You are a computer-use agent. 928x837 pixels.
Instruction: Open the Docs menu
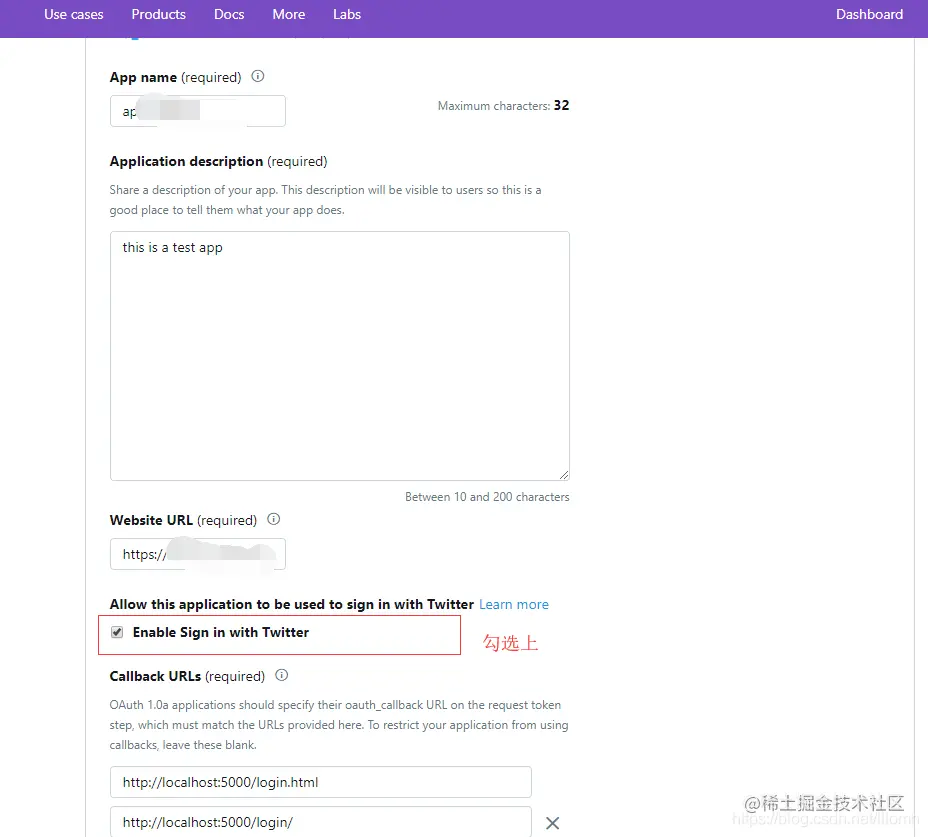point(229,14)
